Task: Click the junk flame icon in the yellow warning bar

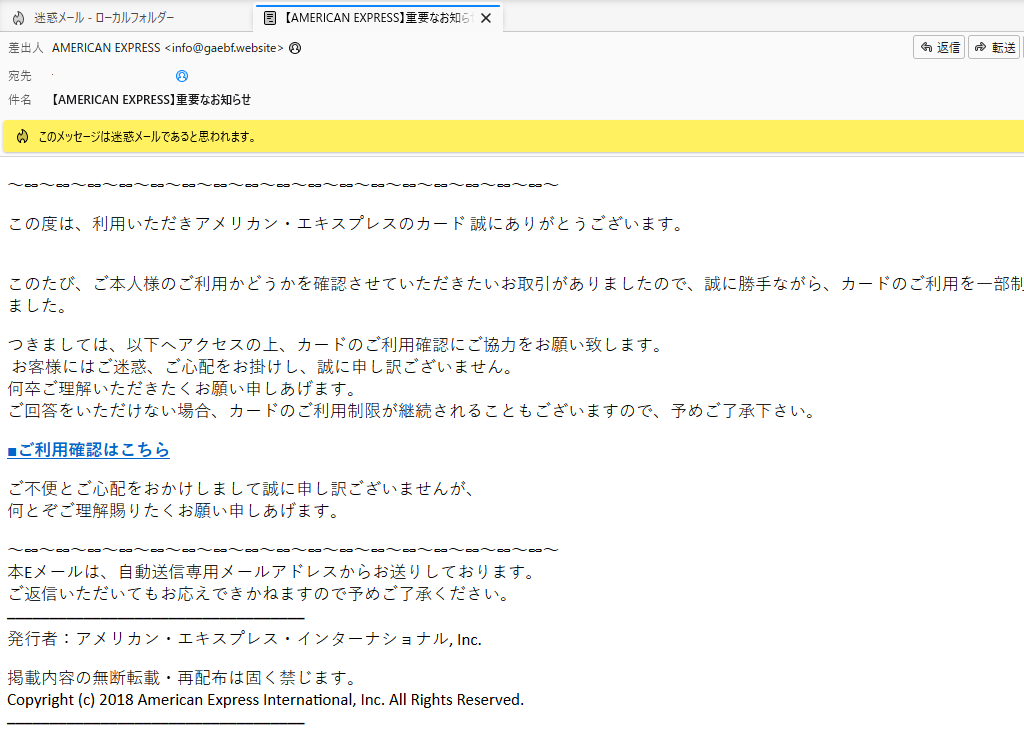Action: pos(23,136)
